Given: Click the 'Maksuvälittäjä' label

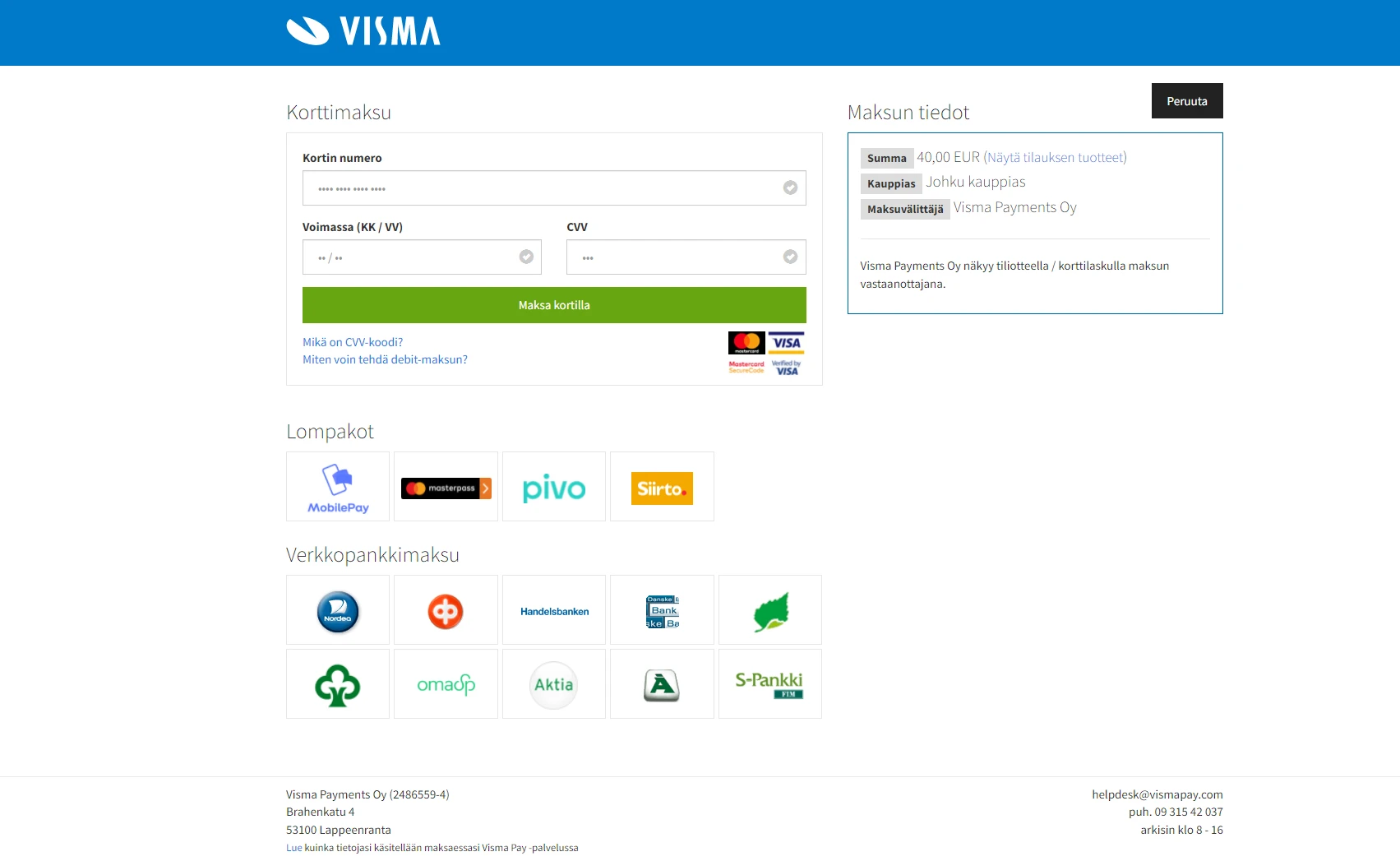Looking at the screenshot, I should coord(905,209).
